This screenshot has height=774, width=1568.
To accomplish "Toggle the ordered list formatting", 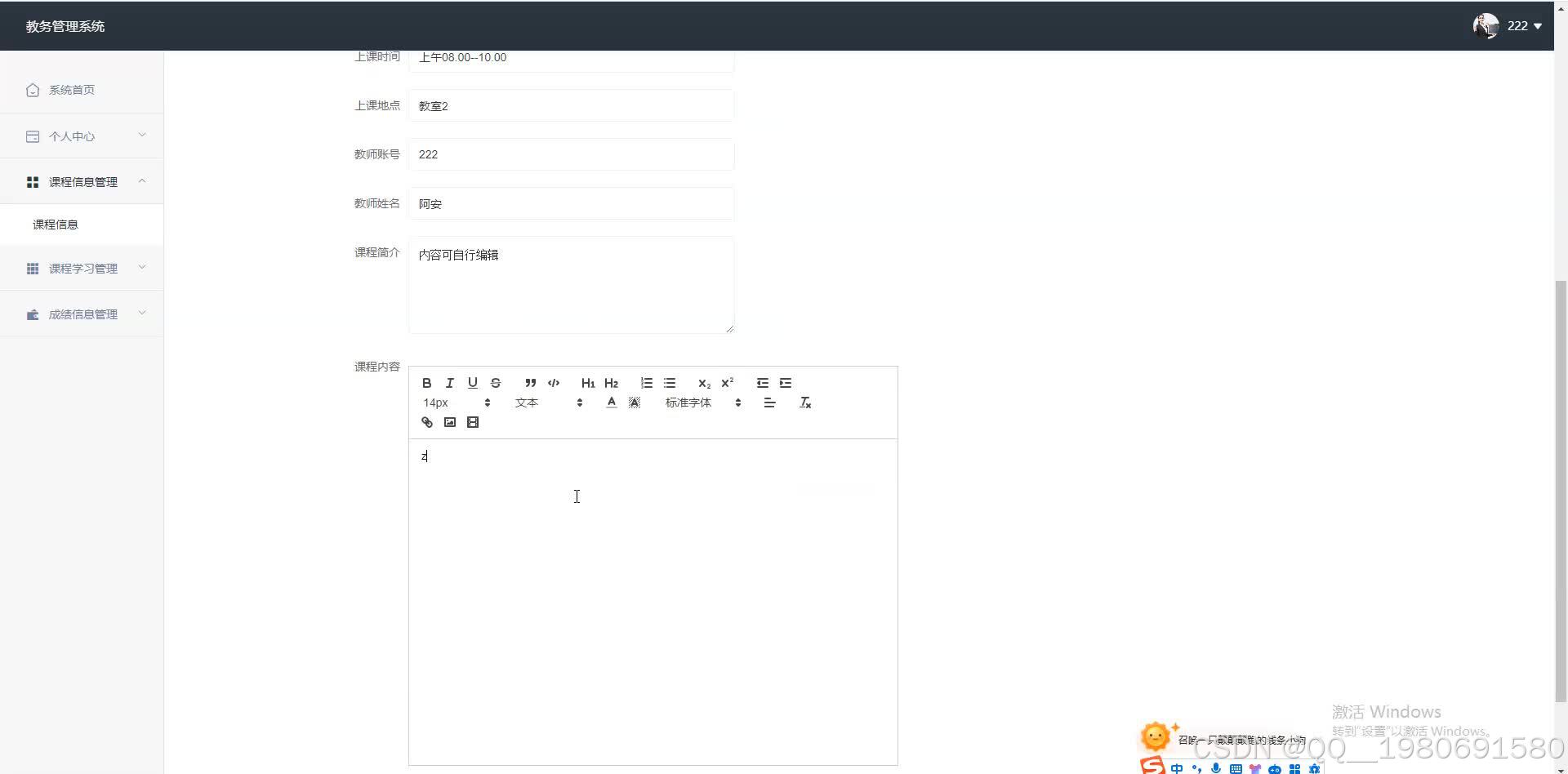I will (646, 382).
